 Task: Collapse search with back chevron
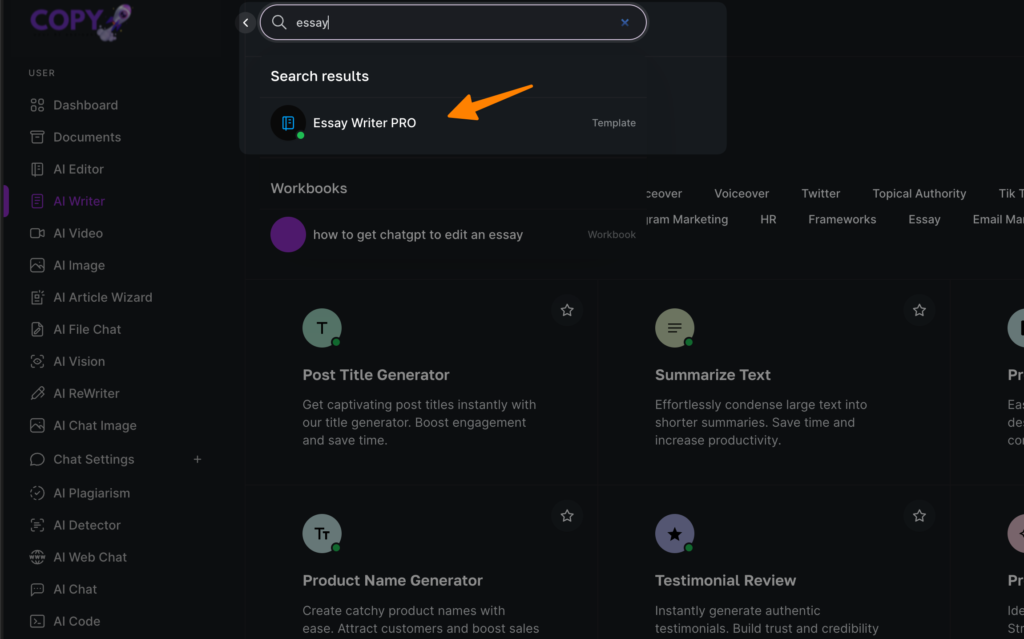click(245, 22)
